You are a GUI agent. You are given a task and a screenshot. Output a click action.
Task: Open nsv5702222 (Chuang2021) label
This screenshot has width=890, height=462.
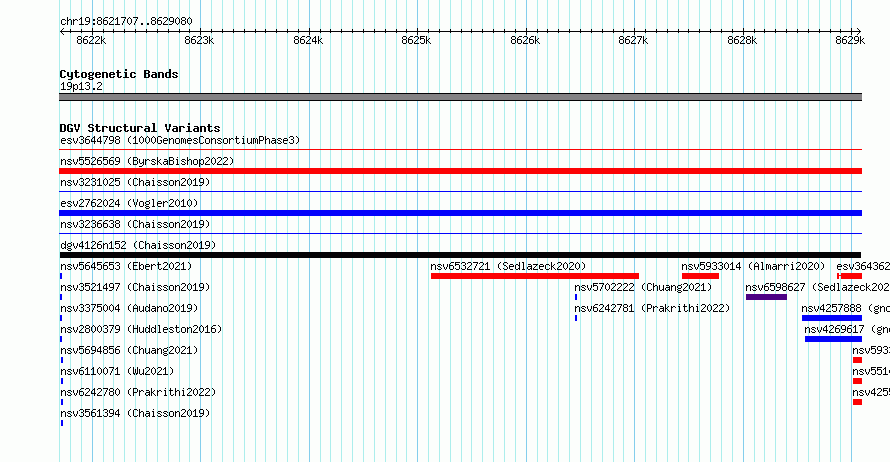point(643,287)
